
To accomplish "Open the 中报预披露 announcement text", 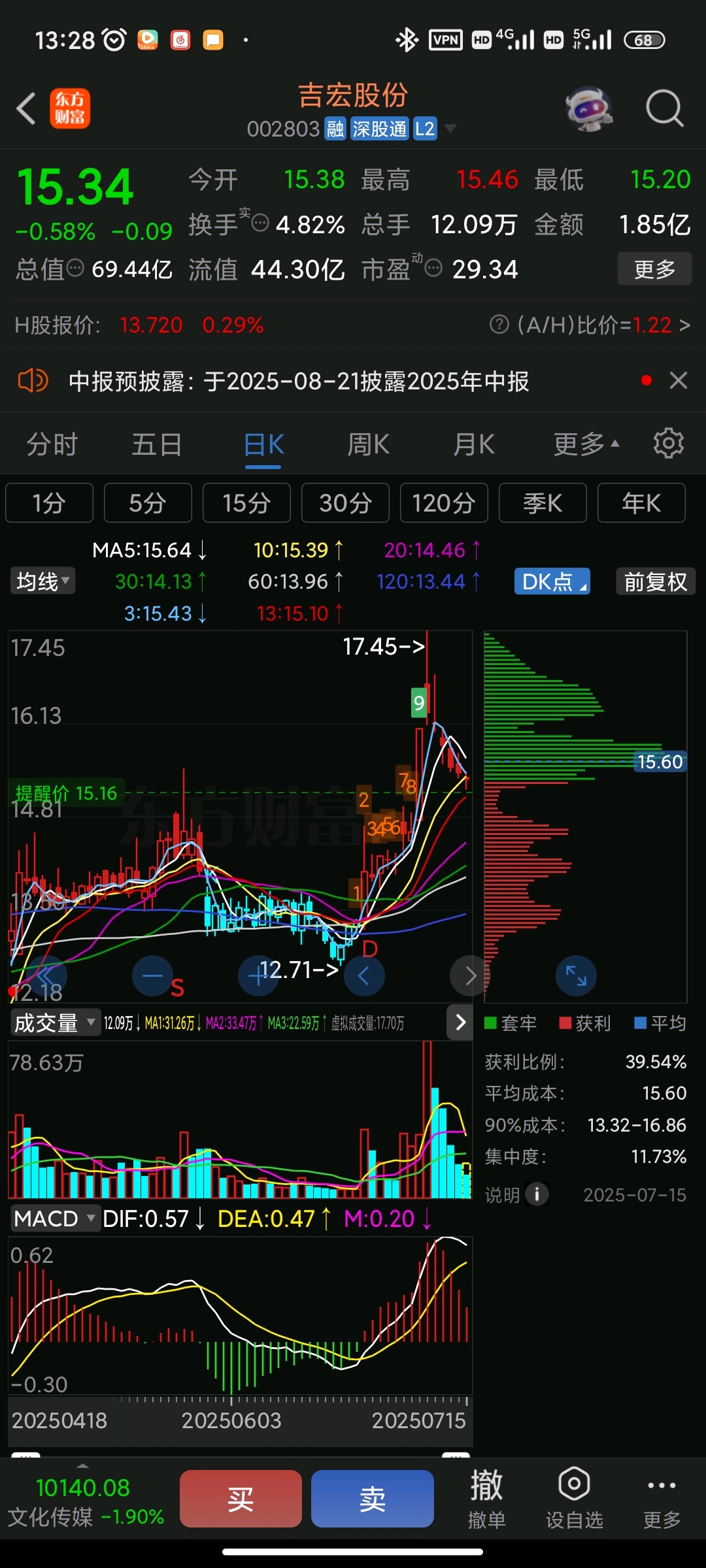I will pos(299,381).
